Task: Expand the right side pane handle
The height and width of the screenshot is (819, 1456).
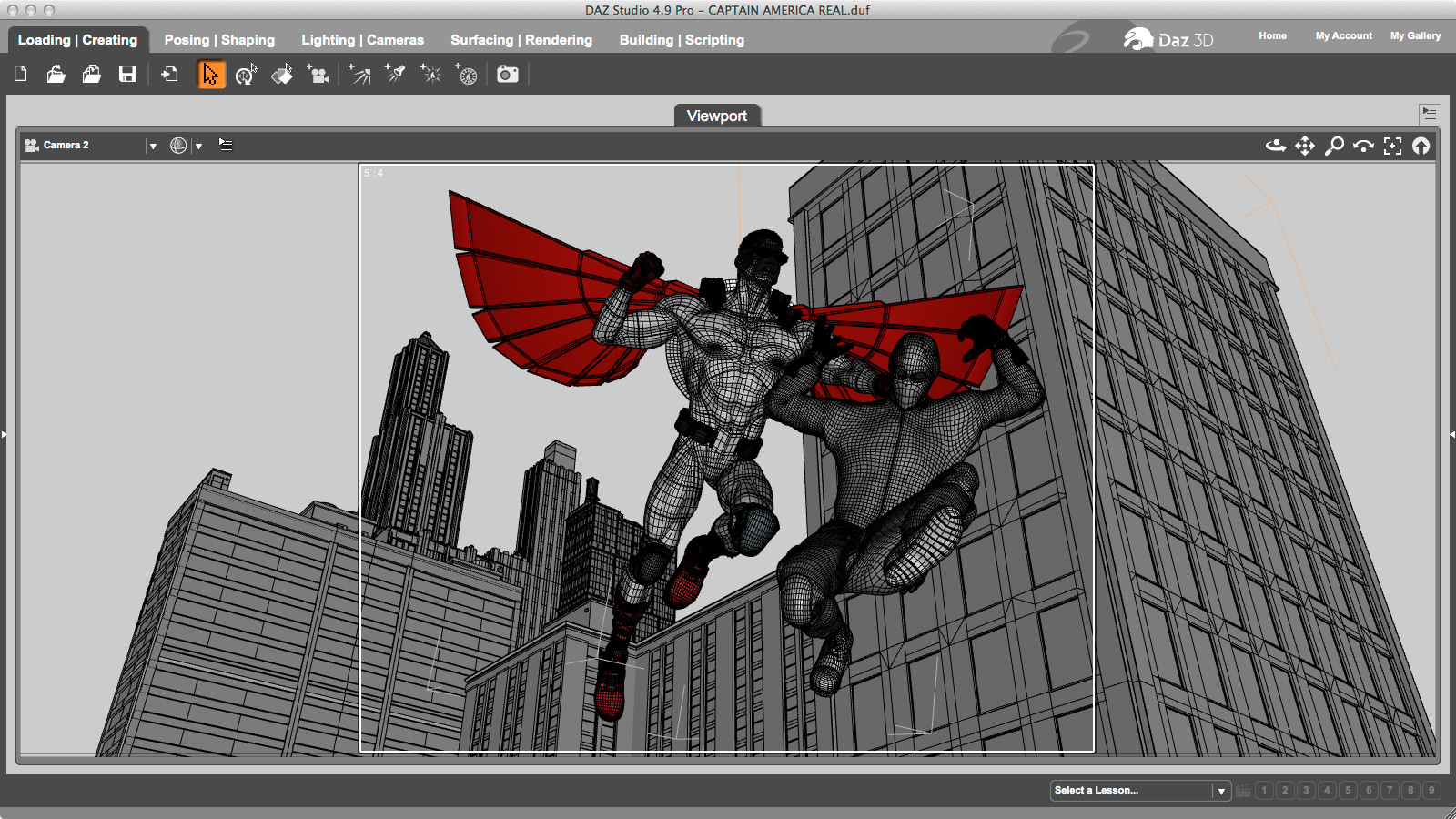Action: 1451,435
